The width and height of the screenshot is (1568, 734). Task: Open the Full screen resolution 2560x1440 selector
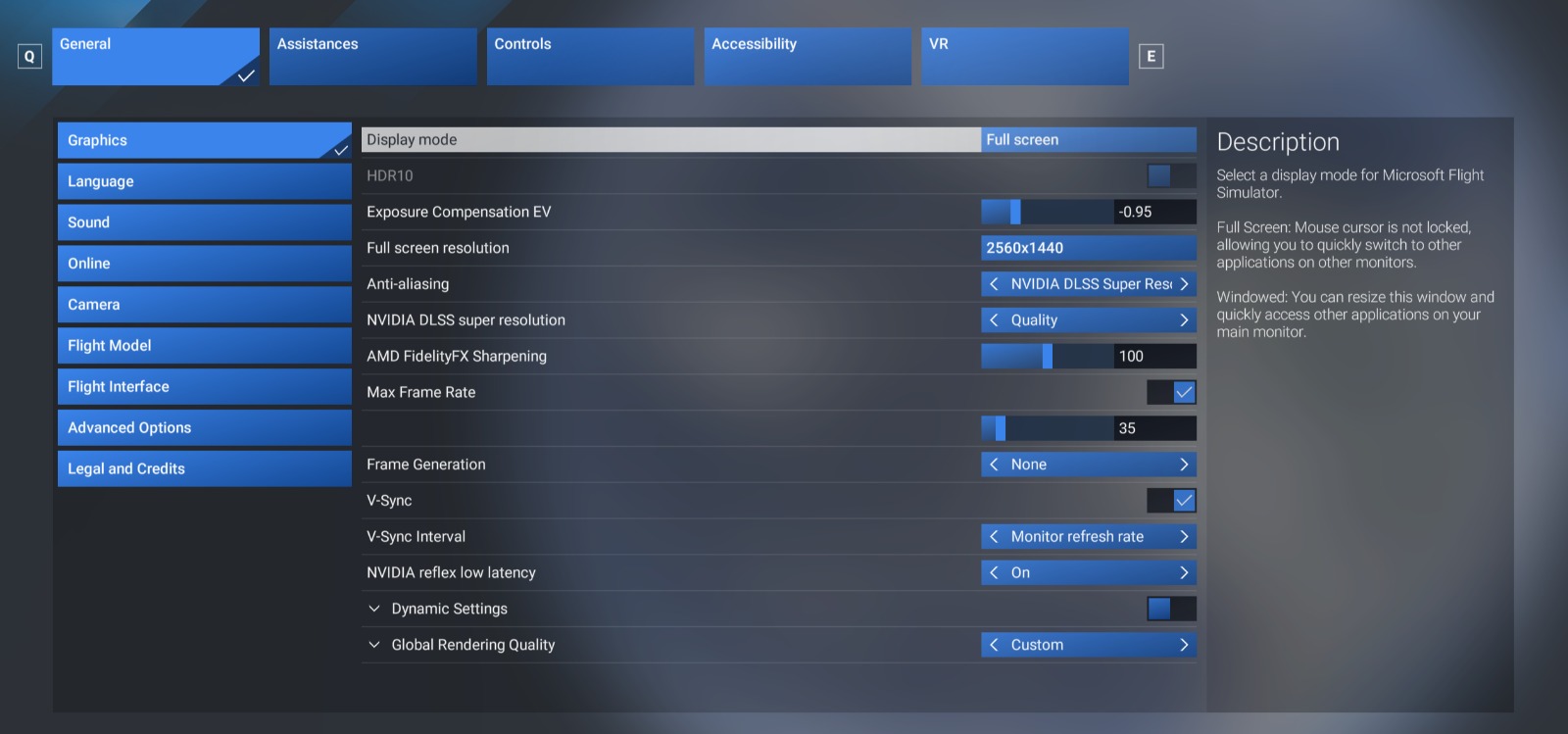pyautogui.click(x=1089, y=248)
